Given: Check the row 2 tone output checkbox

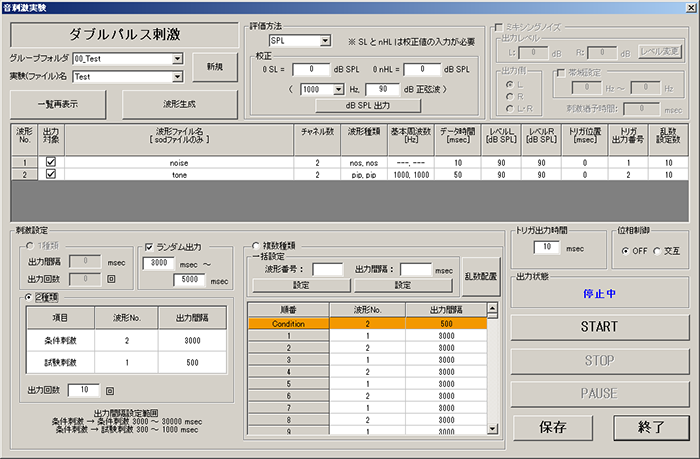Looking at the screenshot, I should [x=51, y=174].
